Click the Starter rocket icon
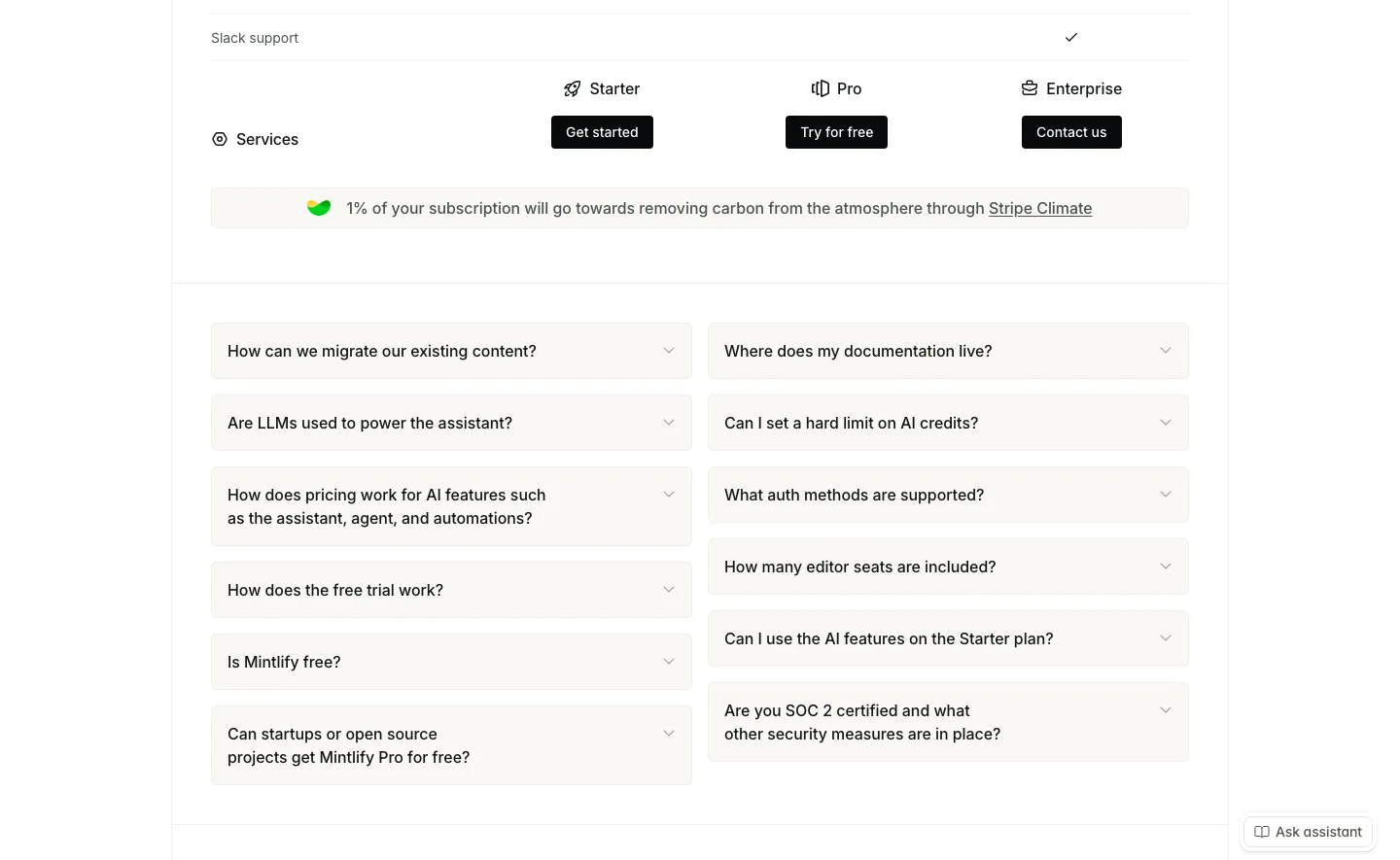 pyautogui.click(x=572, y=88)
